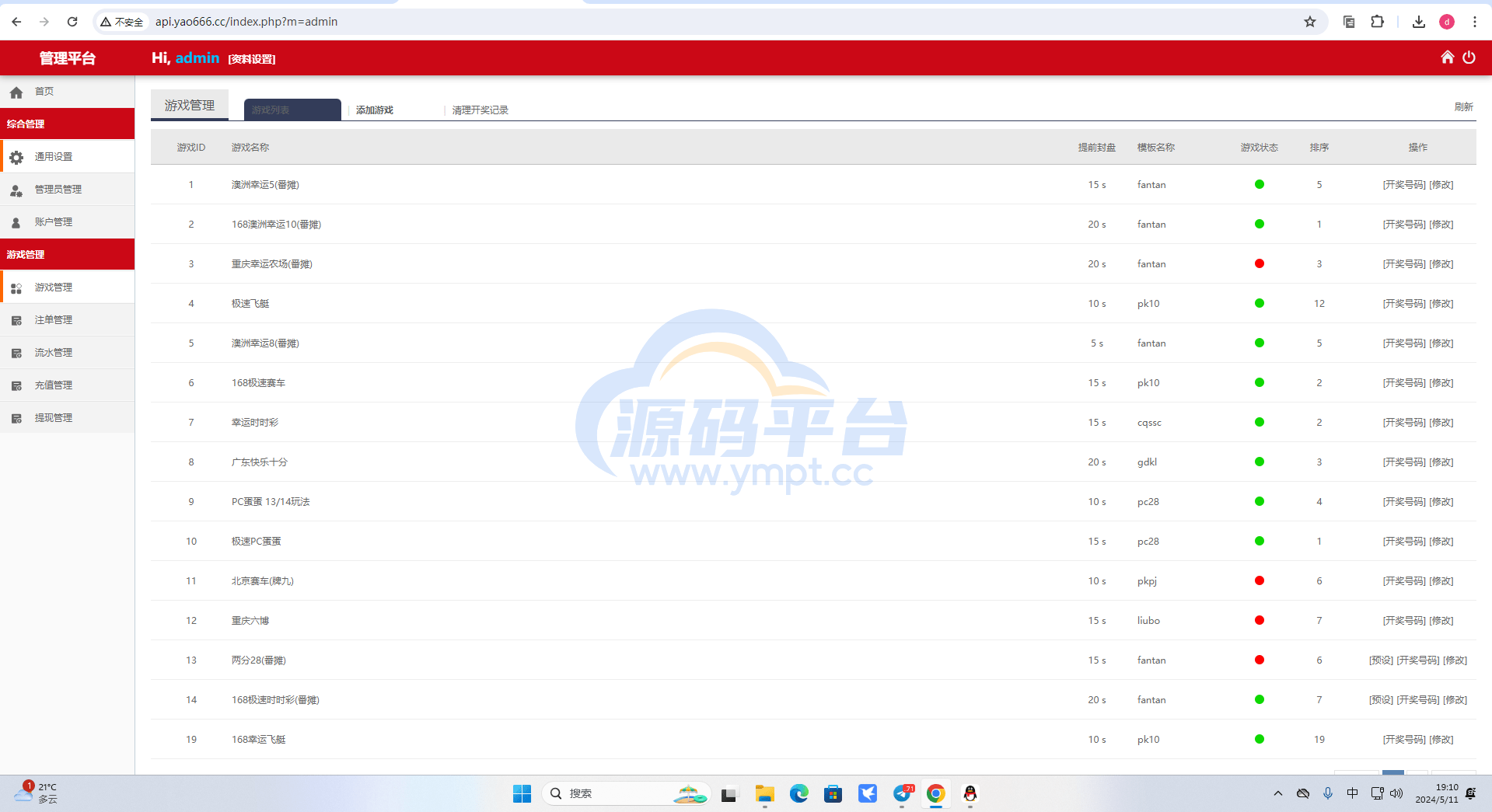Open the QQ penguin taskbar icon
The height and width of the screenshot is (812, 1492).
(970, 793)
